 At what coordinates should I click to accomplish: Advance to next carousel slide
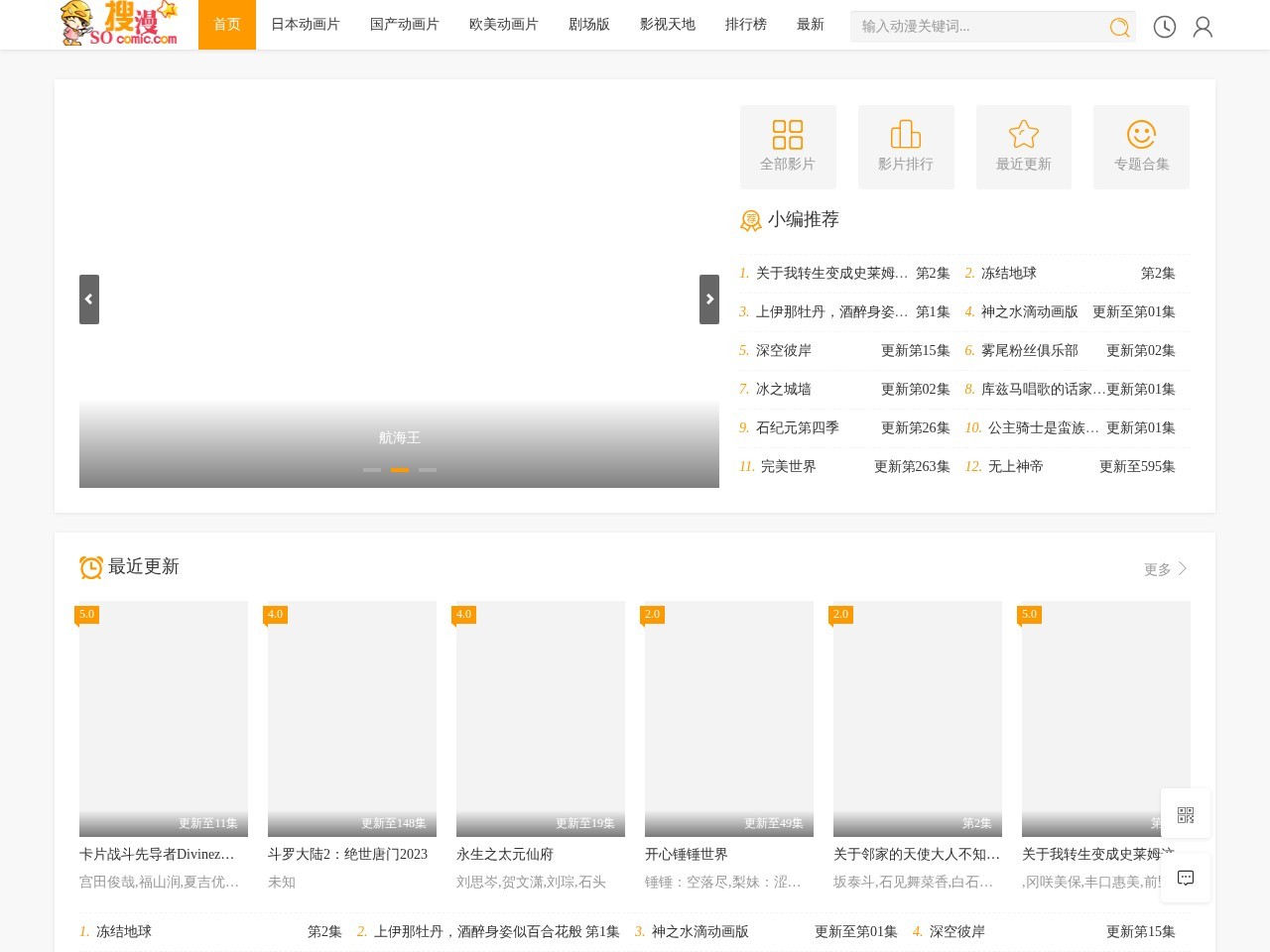(709, 299)
